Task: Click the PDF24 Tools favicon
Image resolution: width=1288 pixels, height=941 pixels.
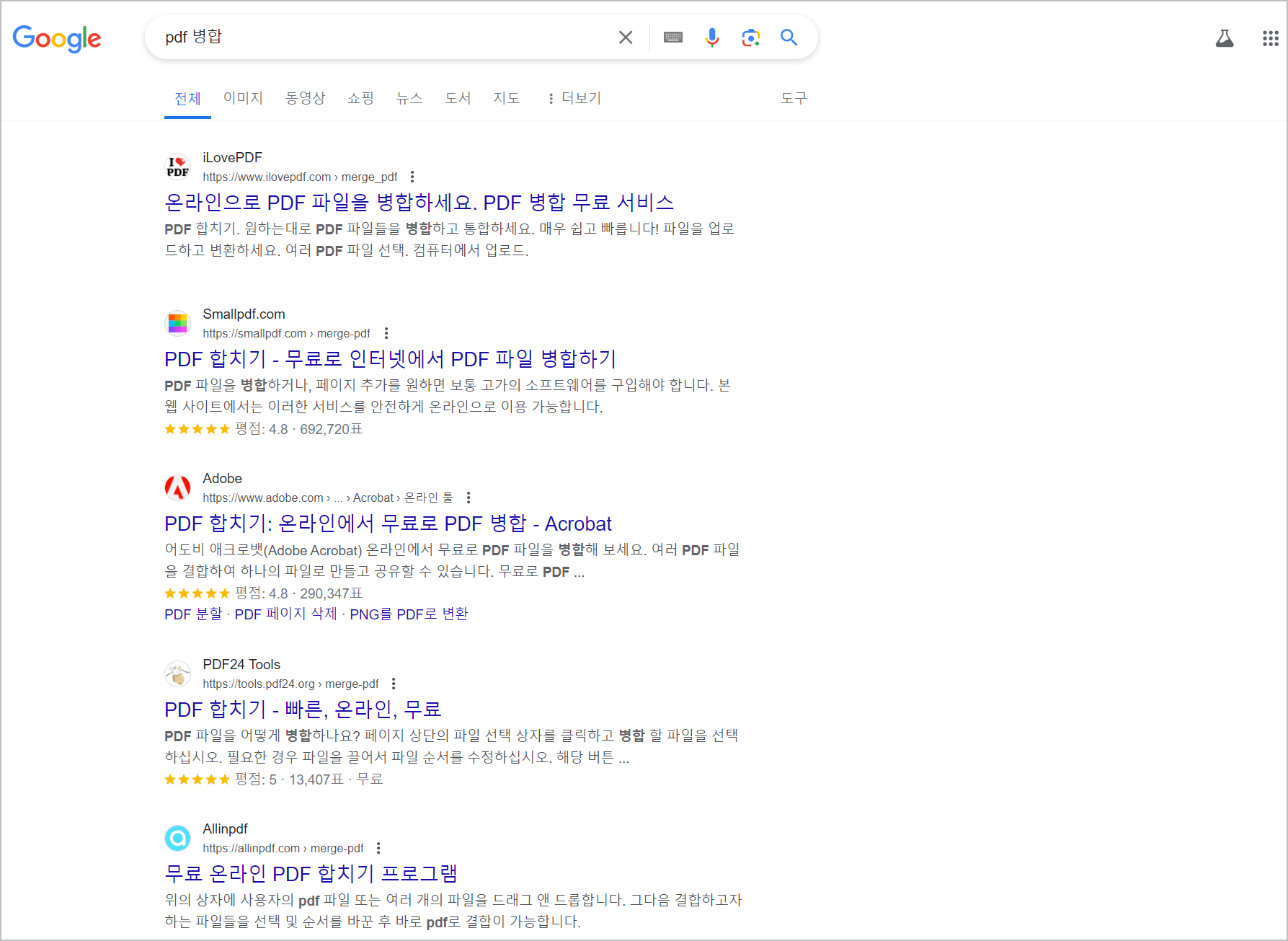Action: [x=178, y=673]
